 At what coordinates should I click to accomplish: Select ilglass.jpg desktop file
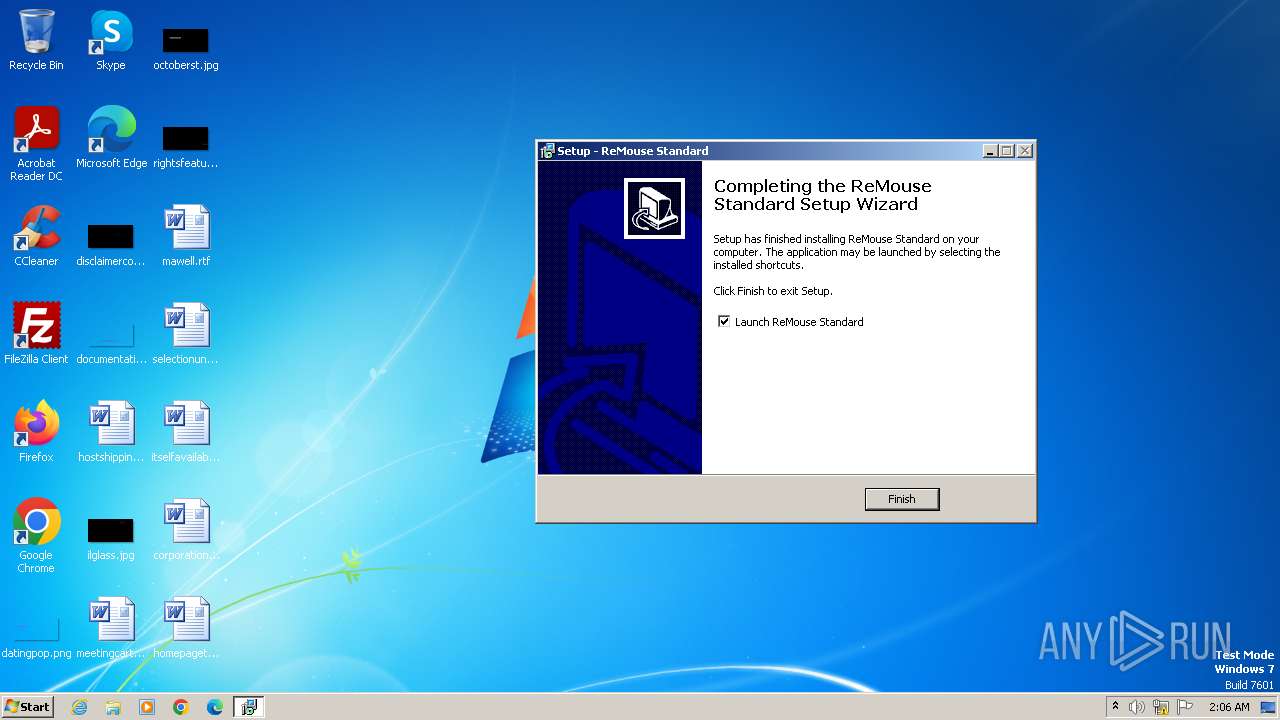pos(111,538)
